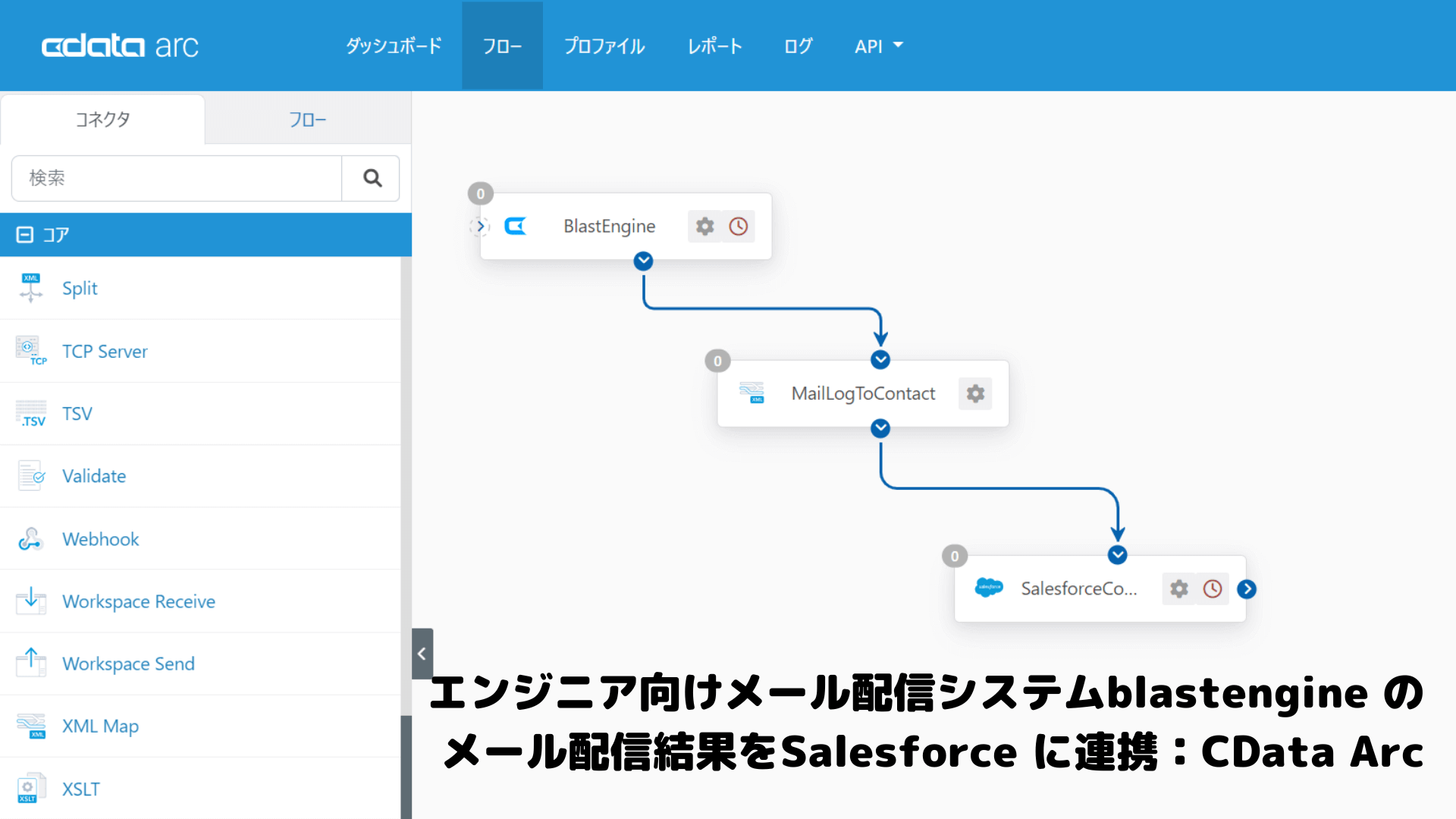The image size is (1456, 819).
Task: Click the Webhook connector label
Action: (x=101, y=539)
